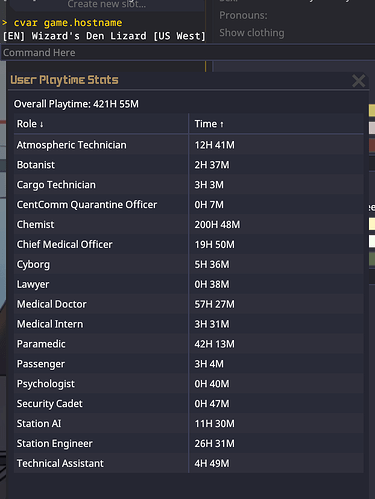
Task: Click the Wizard's Den Lizard hostname output
Action: click(x=104, y=36)
